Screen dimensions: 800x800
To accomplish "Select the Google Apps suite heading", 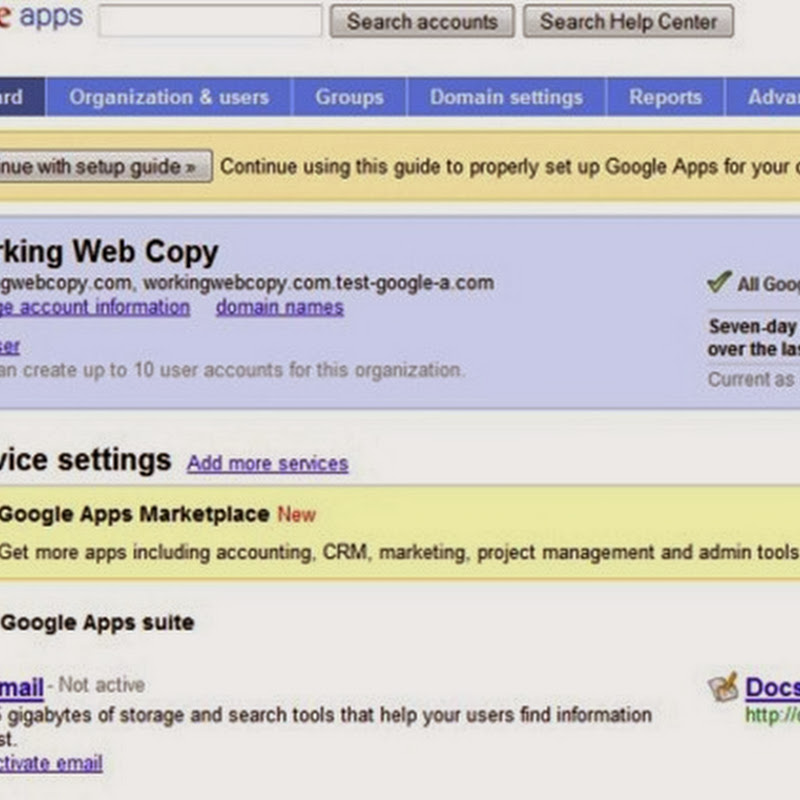I will tap(97, 623).
